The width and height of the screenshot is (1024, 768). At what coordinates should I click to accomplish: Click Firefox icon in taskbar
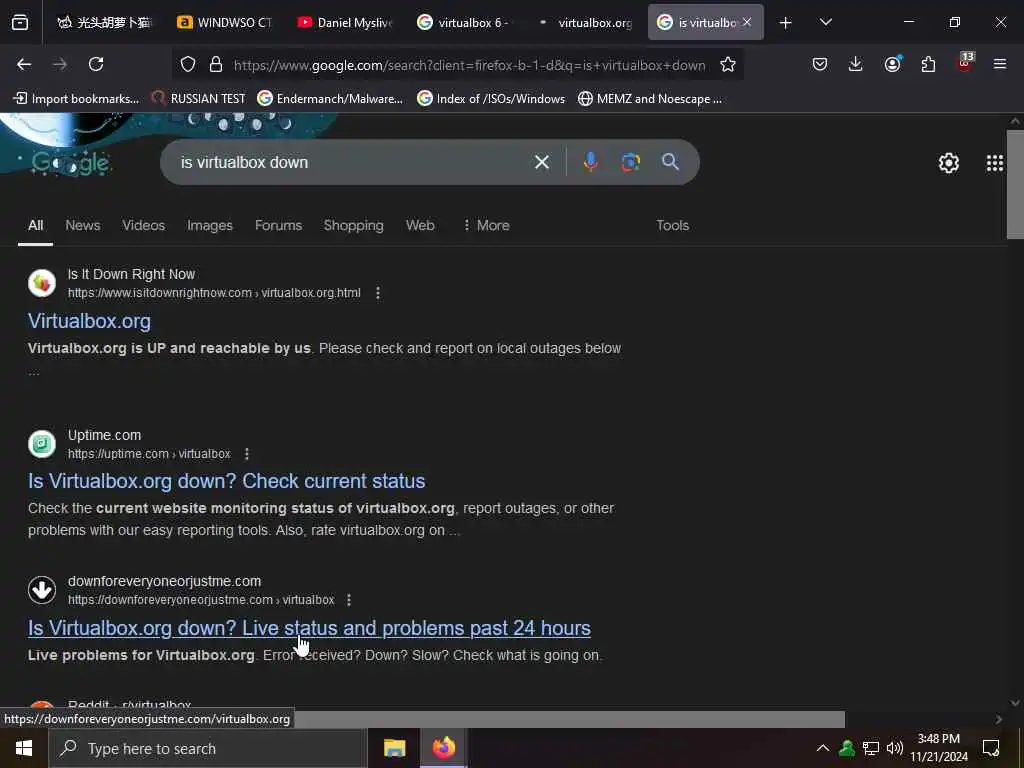443,748
